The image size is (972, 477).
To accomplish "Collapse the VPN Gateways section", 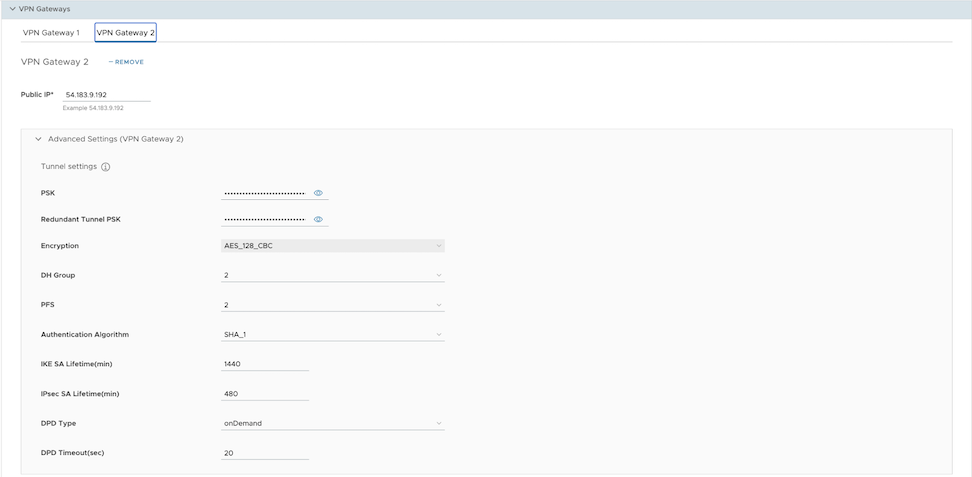I will pos(12,9).
